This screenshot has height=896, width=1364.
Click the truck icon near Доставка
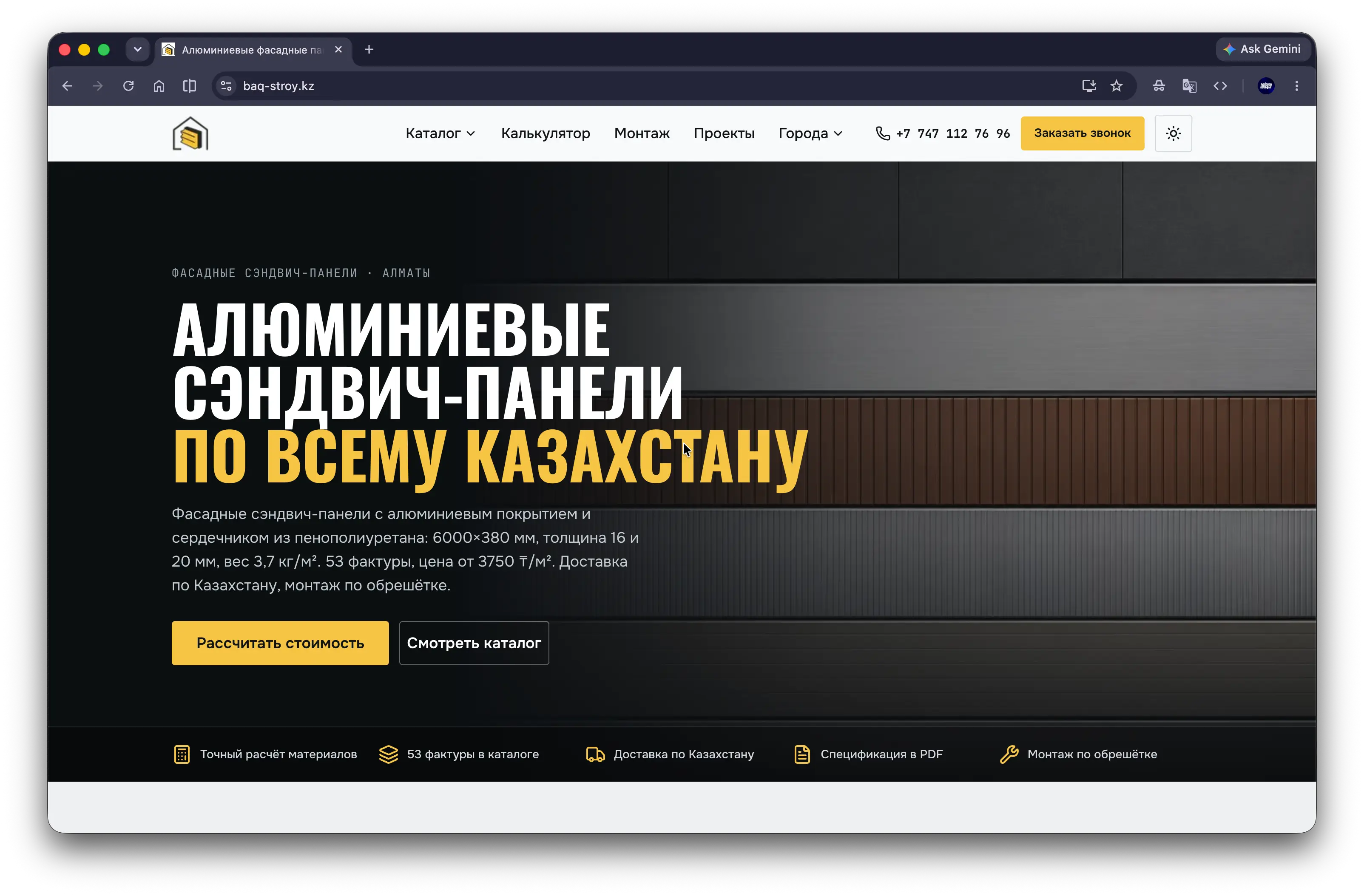(595, 754)
